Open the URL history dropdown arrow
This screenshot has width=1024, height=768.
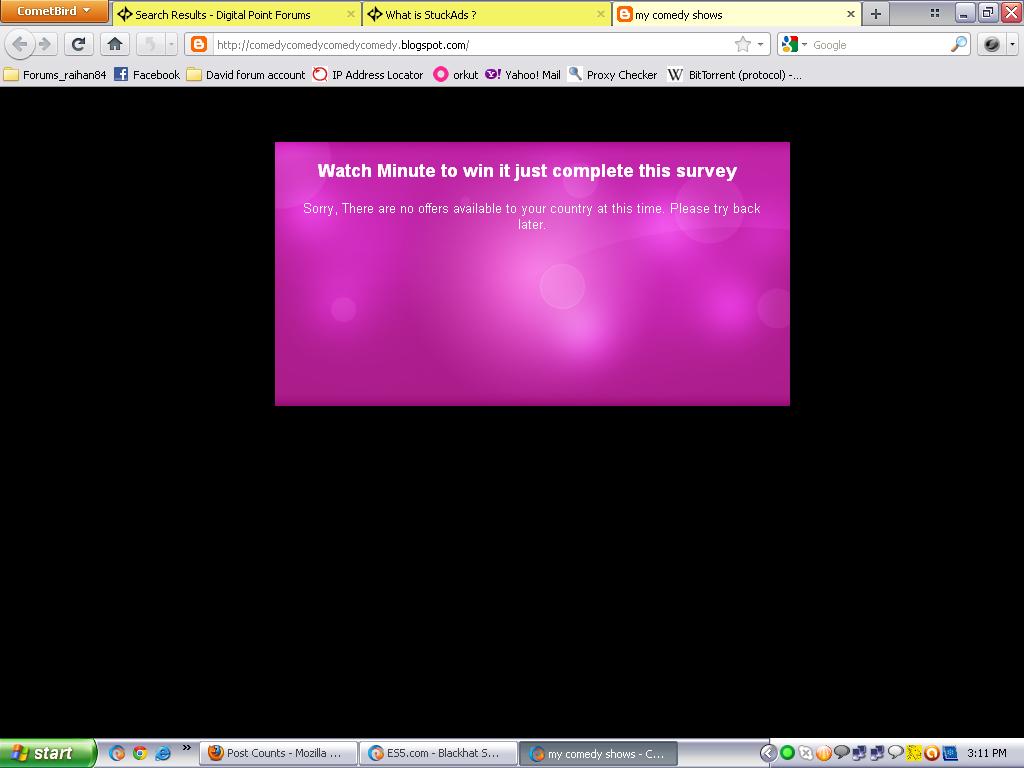[761, 44]
